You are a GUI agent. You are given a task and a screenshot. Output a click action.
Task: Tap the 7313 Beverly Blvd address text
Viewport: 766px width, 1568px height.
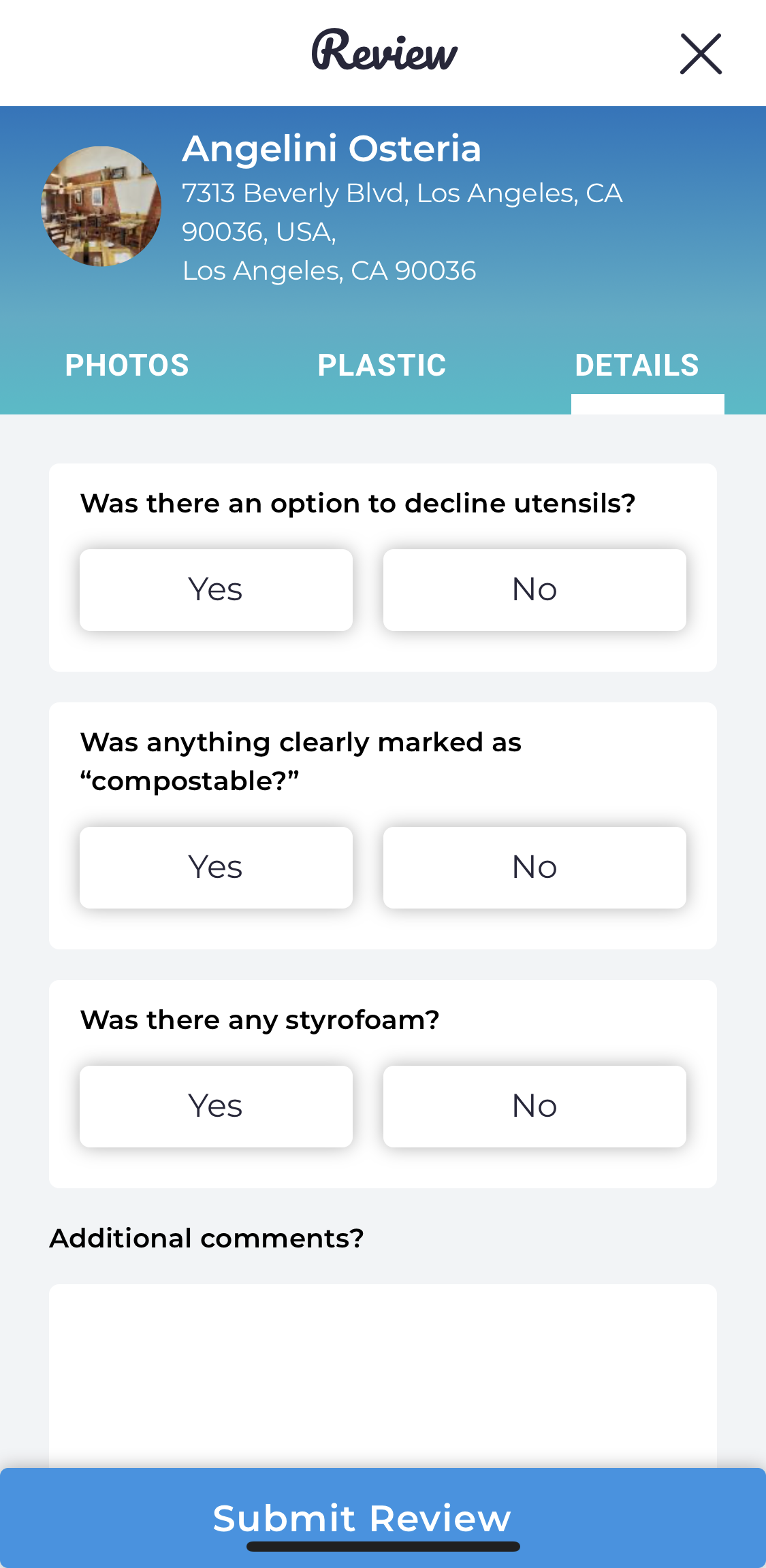pyautogui.click(x=402, y=212)
